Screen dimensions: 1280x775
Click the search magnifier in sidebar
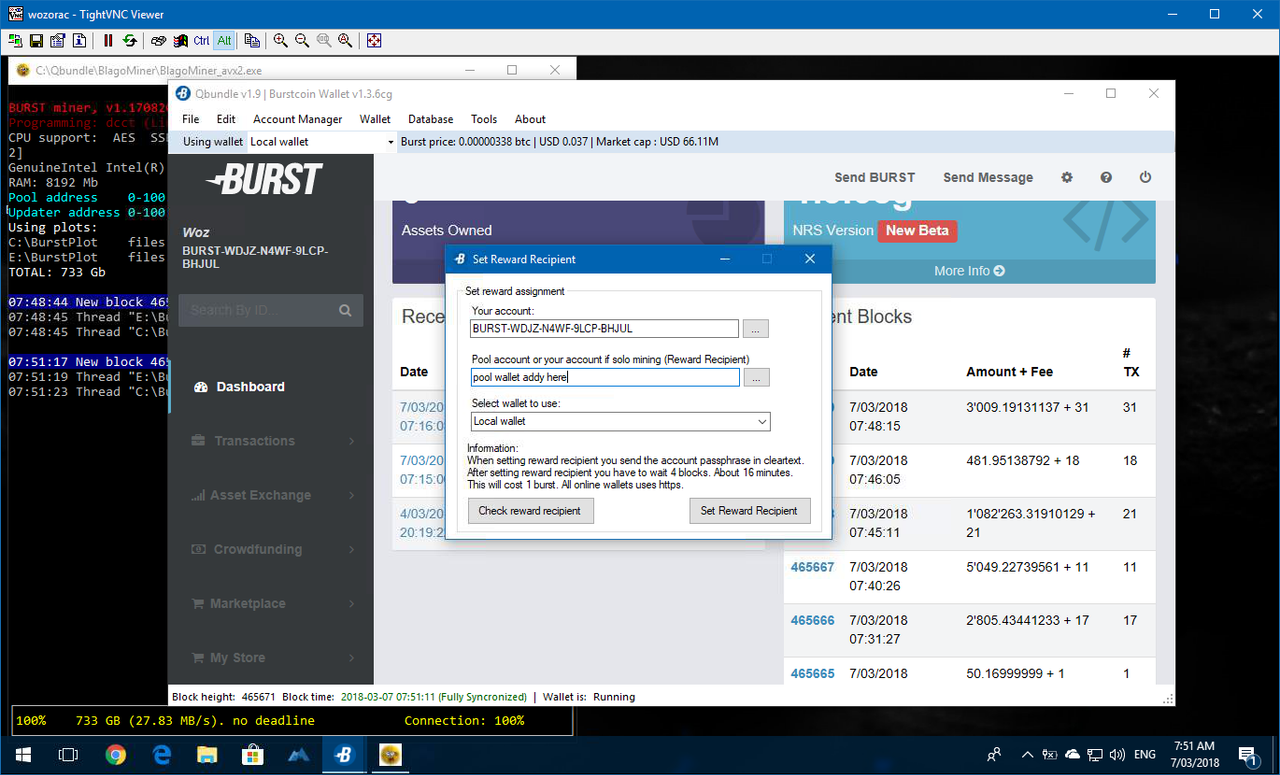[x=345, y=310]
